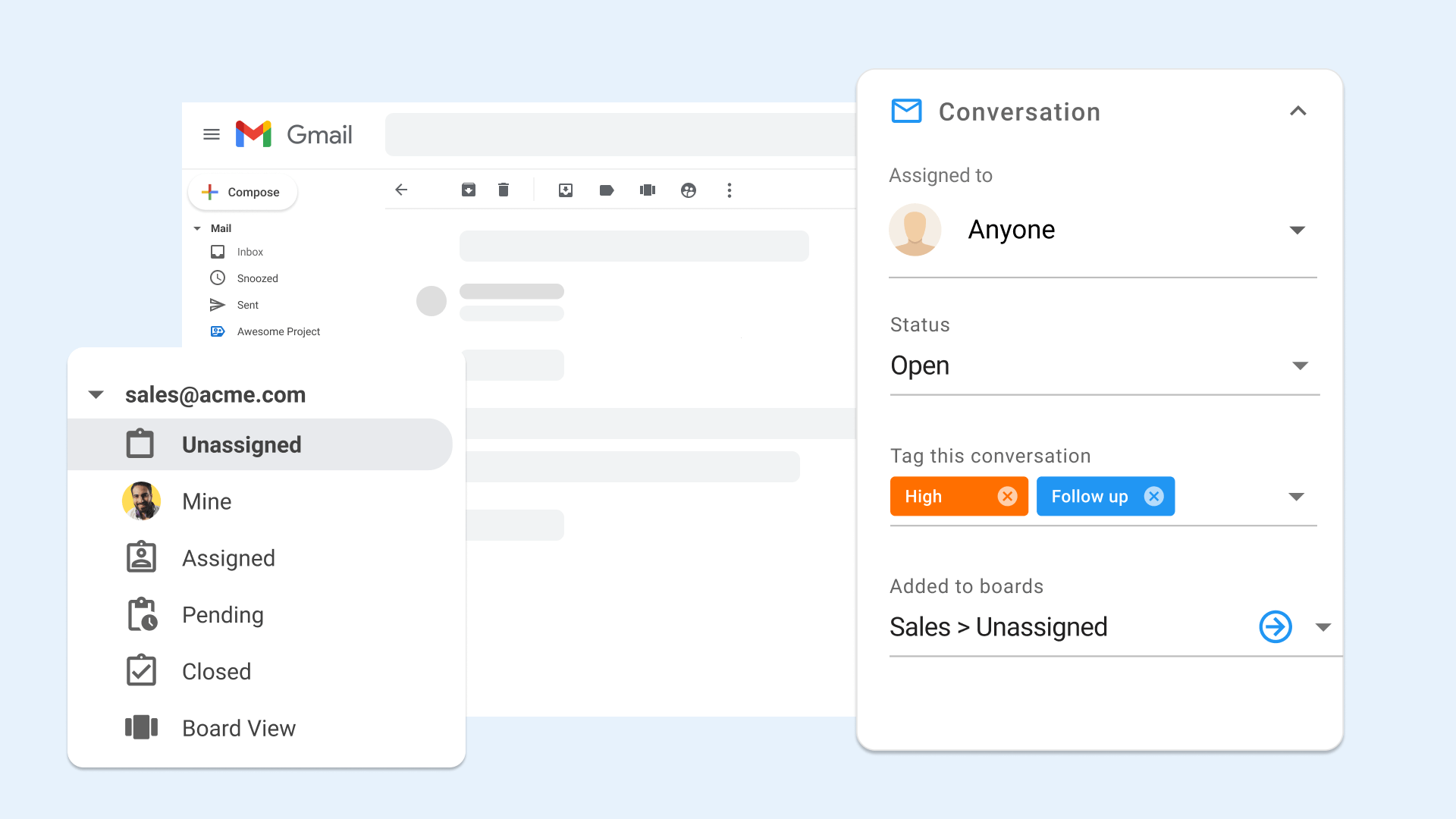
Task: Click the trash delete icon
Action: click(x=504, y=190)
